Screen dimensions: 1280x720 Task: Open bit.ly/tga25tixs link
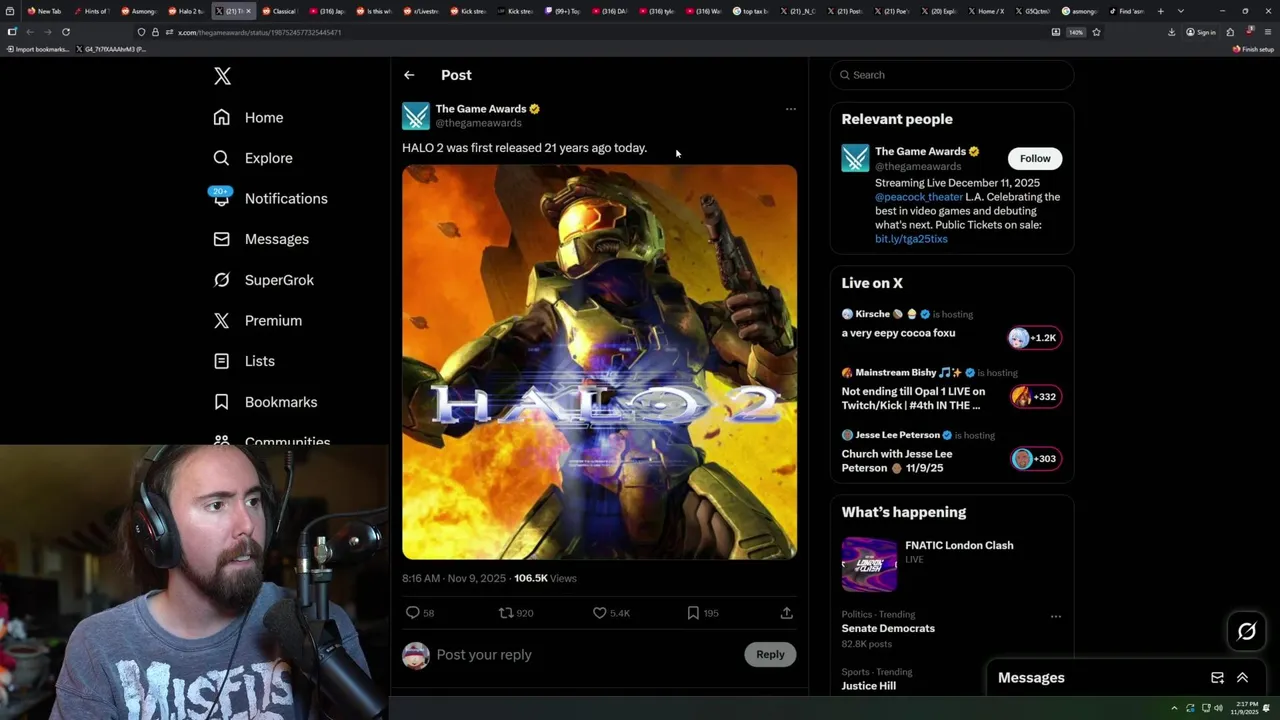point(911,239)
